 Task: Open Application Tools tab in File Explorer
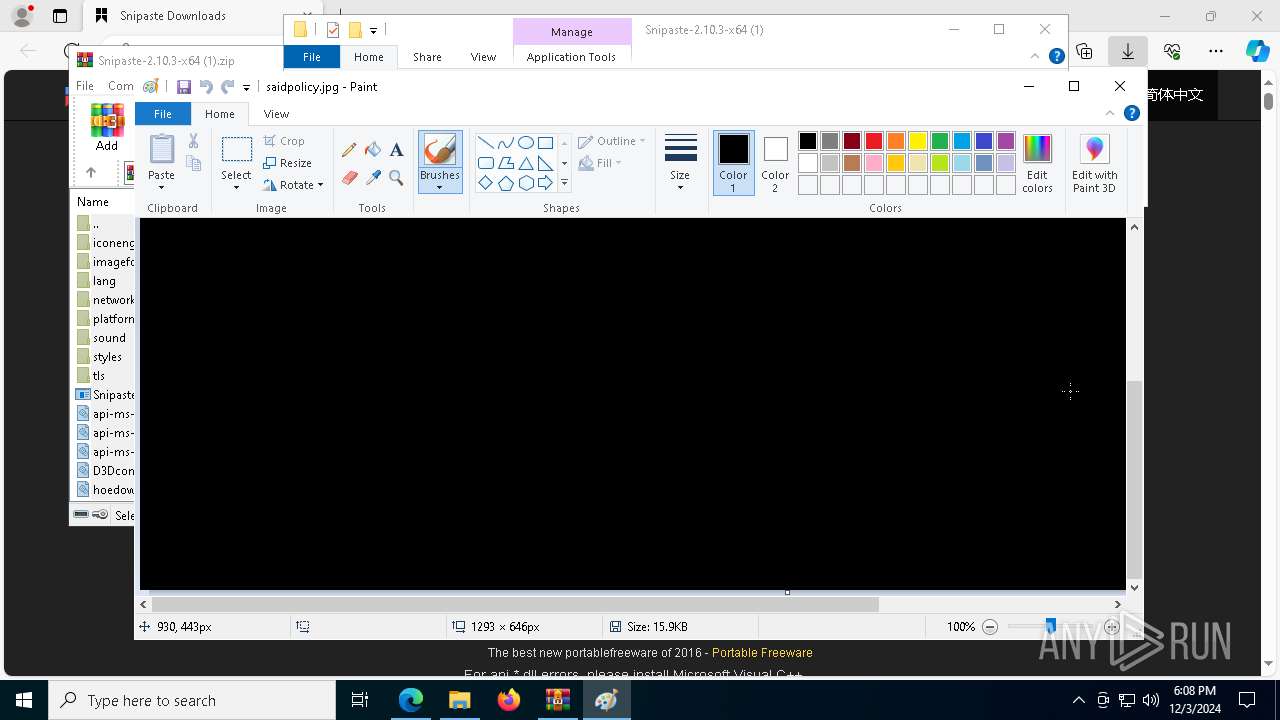tap(571, 57)
